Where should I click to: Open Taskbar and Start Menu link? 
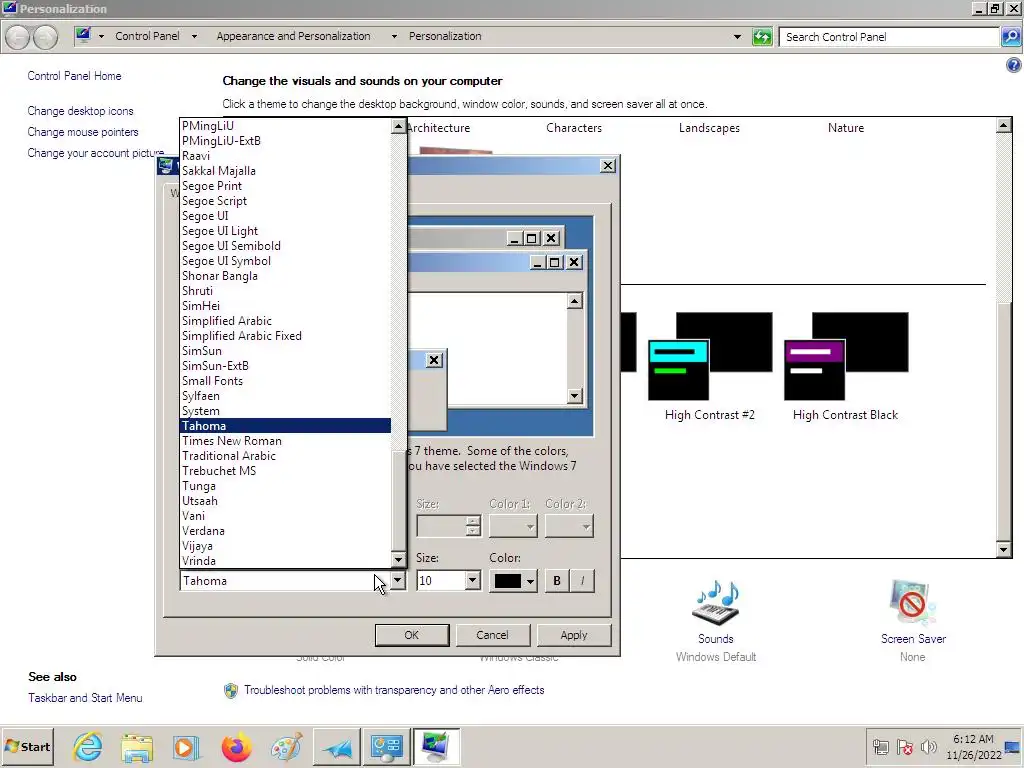pyautogui.click(x=85, y=697)
